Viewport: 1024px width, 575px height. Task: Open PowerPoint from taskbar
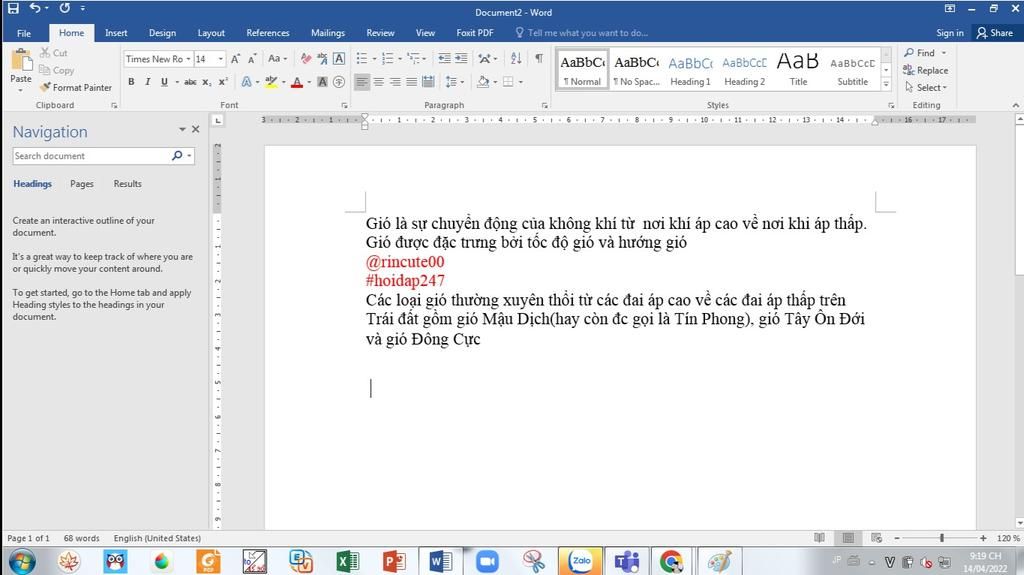394,561
